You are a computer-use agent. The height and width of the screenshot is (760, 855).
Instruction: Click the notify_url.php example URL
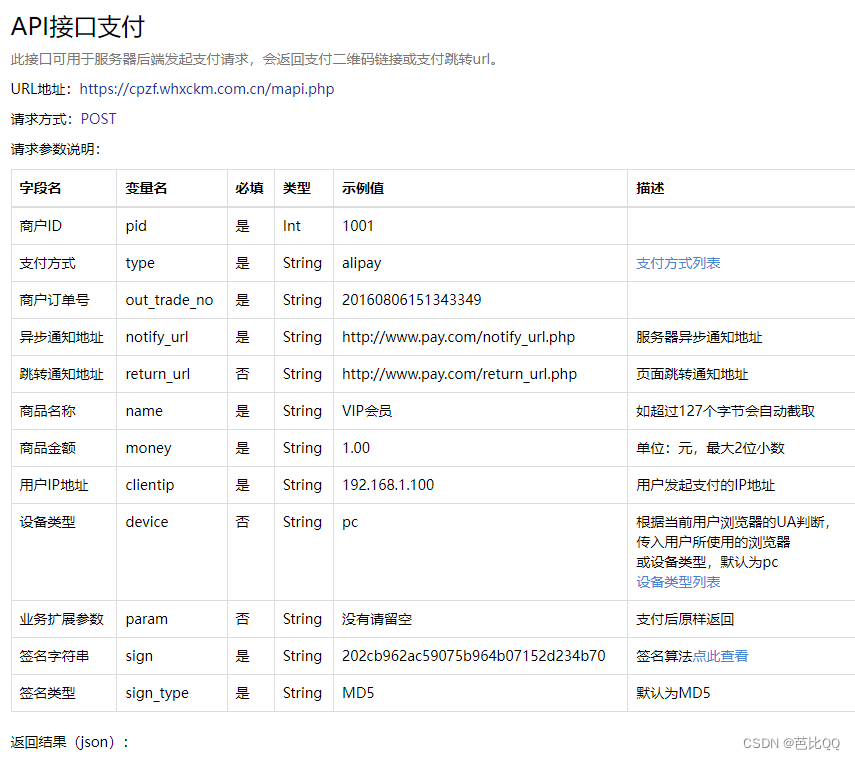458,337
